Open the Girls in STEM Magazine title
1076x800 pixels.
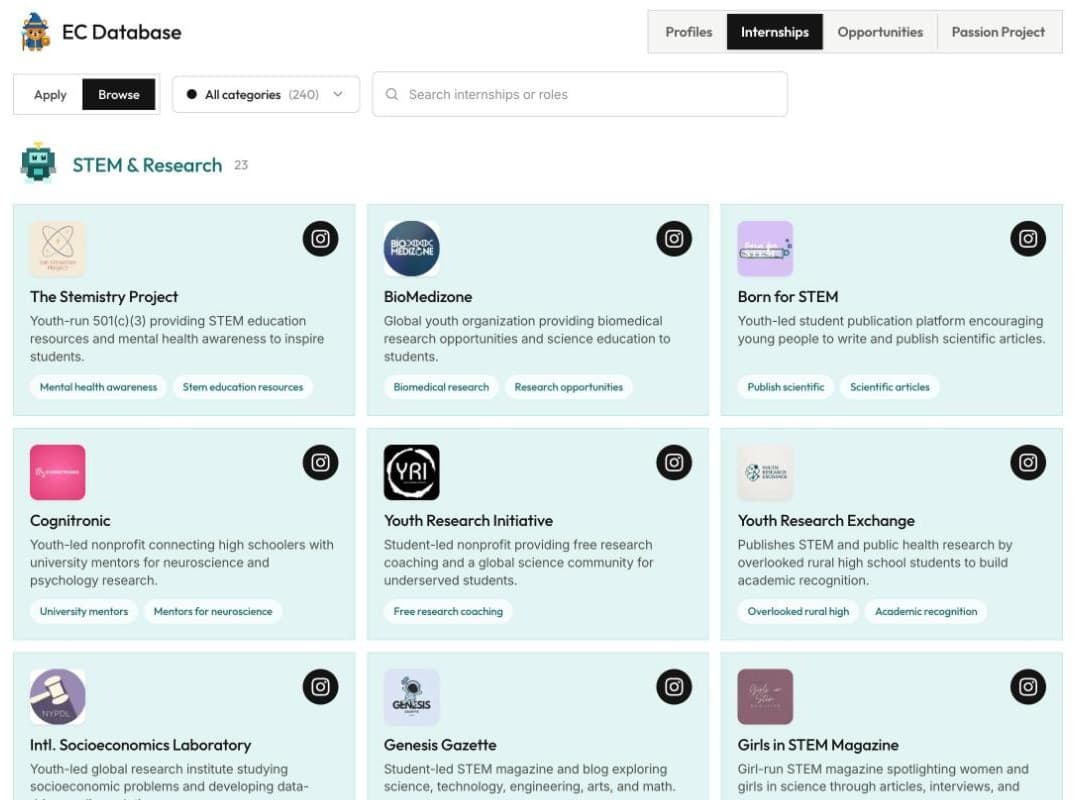point(818,744)
